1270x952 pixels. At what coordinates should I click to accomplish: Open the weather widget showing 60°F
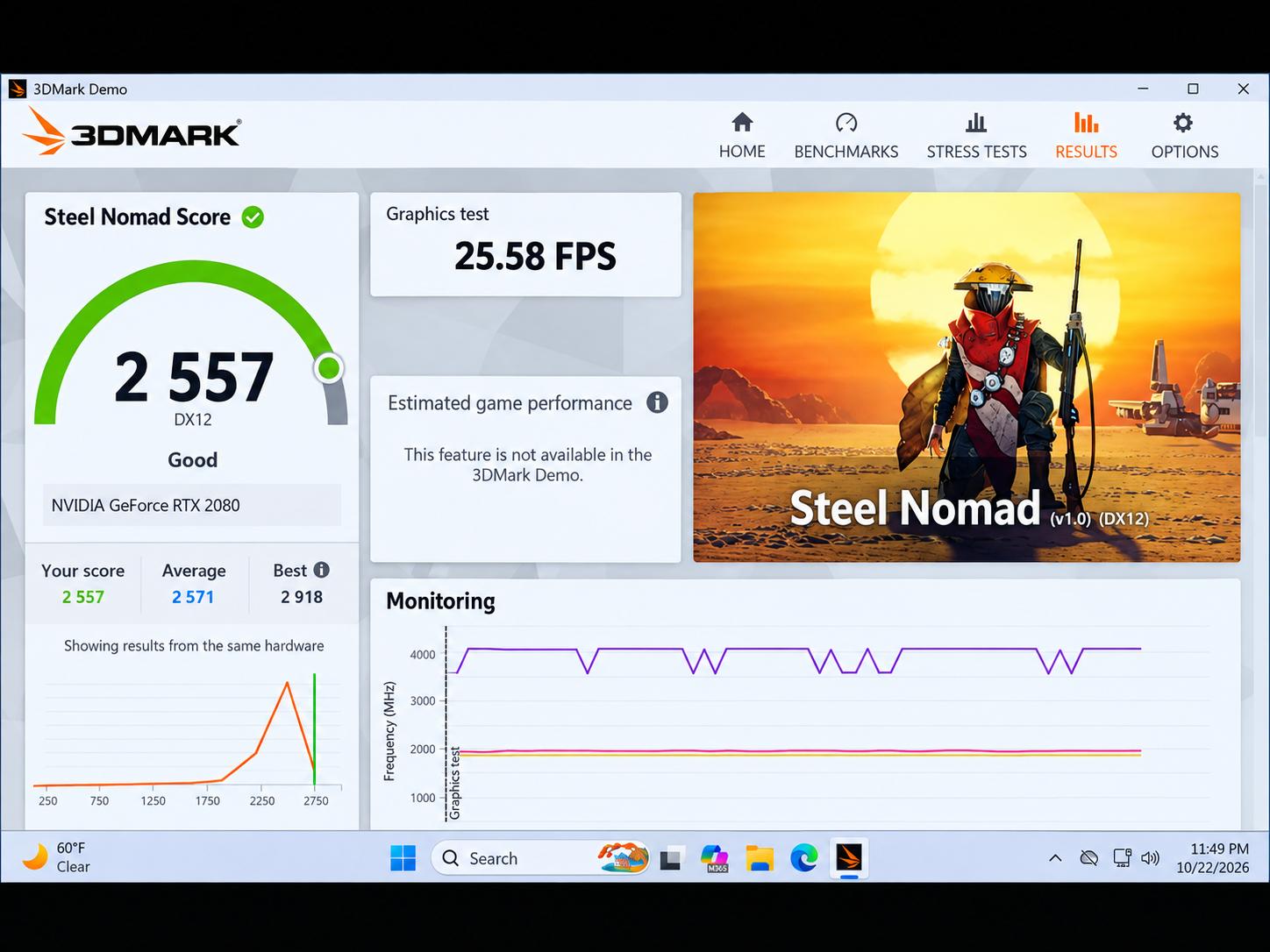(56, 857)
